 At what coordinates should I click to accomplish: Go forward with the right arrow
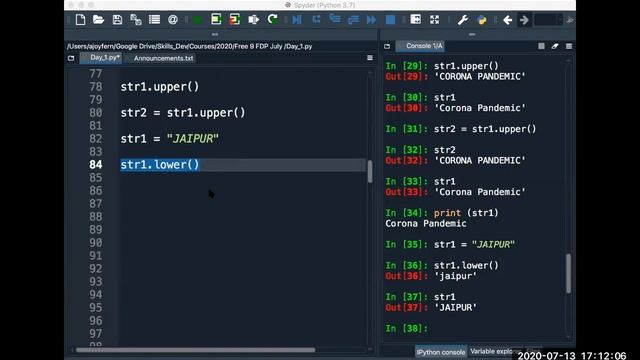pos(524,20)
